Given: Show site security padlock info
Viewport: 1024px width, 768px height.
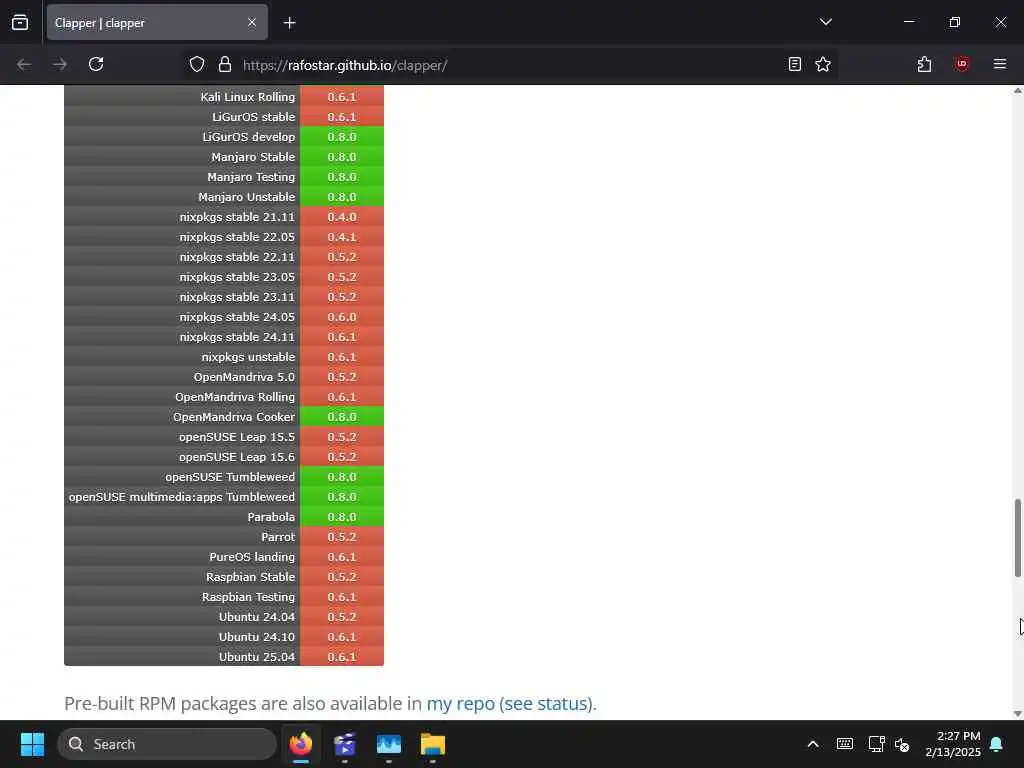Looking at the screenshot, I should click(x=225, y=65).
